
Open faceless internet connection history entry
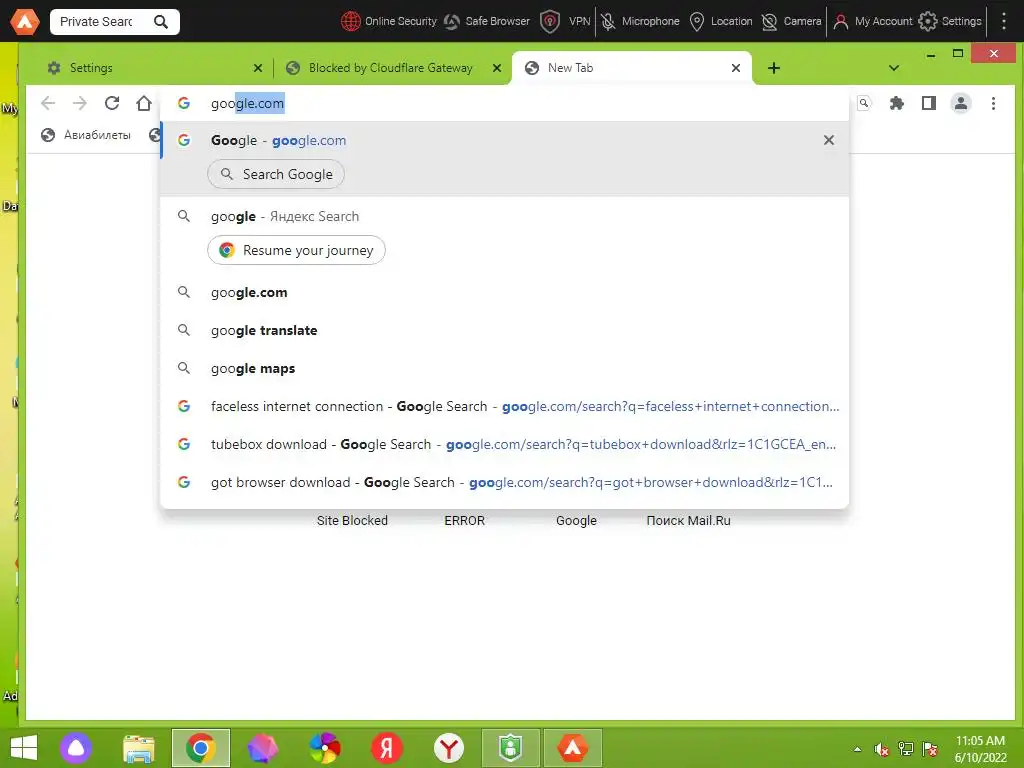tap(504, 406)
